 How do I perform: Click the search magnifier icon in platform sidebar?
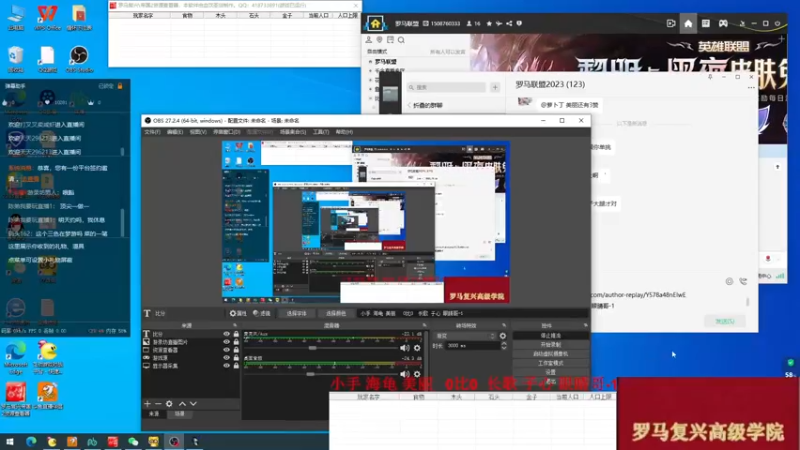[x=402, y=40]
